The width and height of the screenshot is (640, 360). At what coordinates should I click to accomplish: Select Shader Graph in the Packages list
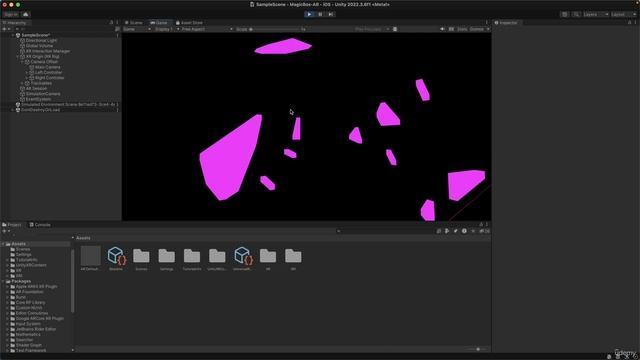point(28,345)
